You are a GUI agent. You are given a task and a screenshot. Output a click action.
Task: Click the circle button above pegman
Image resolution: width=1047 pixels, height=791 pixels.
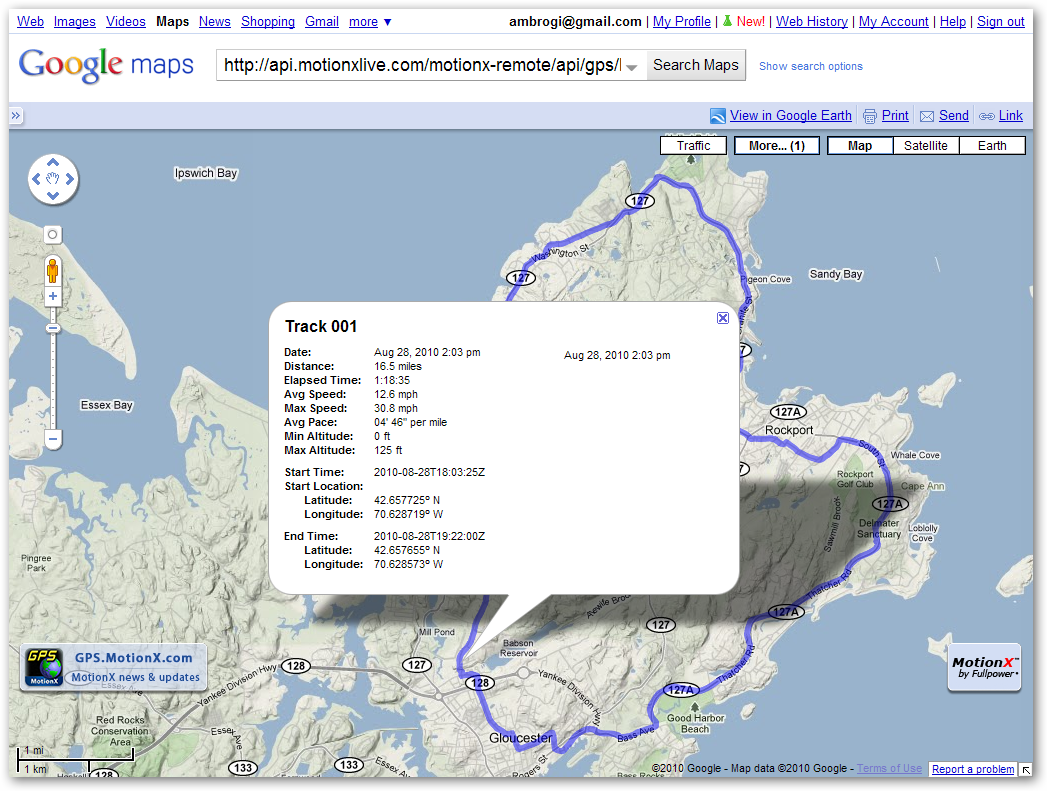pos(53,235)
